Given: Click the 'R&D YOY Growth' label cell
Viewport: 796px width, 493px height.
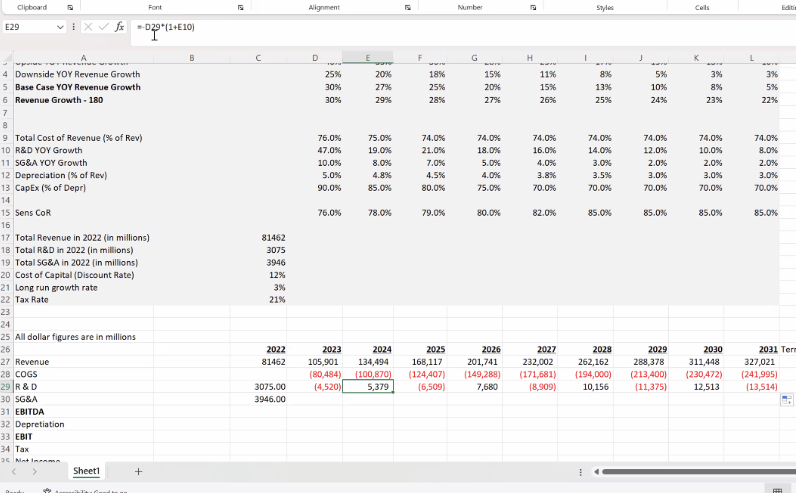Looking at the screenshot, I should pyautogui.click(x=49, y=150).
